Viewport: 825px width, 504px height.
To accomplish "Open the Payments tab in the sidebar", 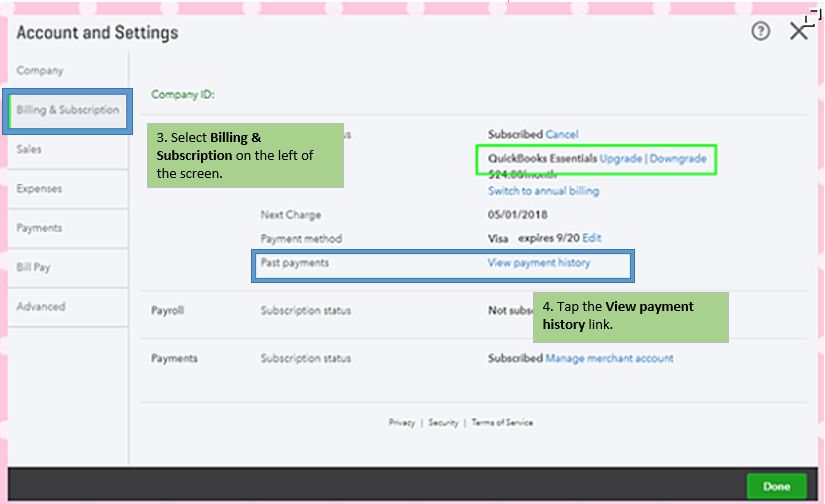I will [x=39, y=228].
